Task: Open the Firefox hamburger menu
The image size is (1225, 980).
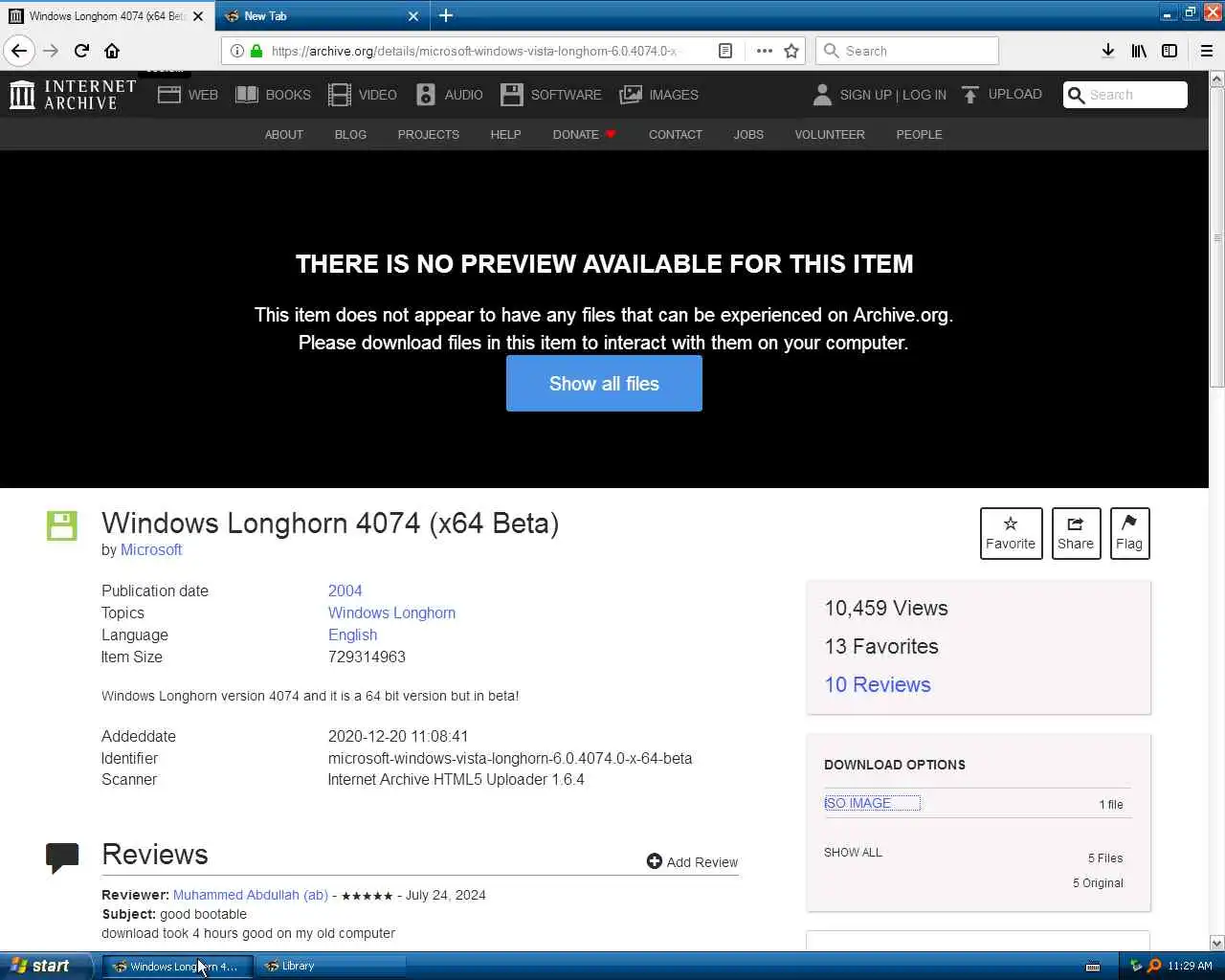Action: [x=1207, y=51]
